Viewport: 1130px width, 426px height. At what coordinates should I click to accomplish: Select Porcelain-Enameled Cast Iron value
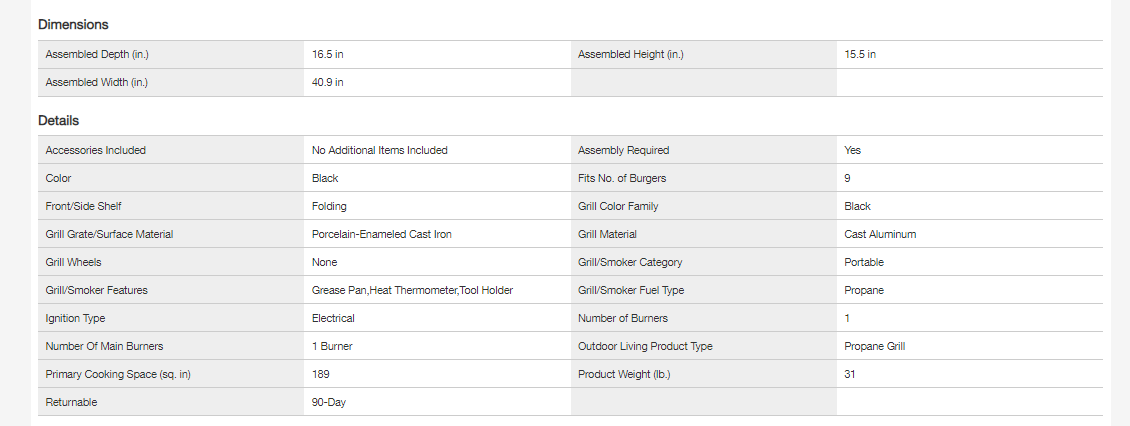click(x=389, y=234)
